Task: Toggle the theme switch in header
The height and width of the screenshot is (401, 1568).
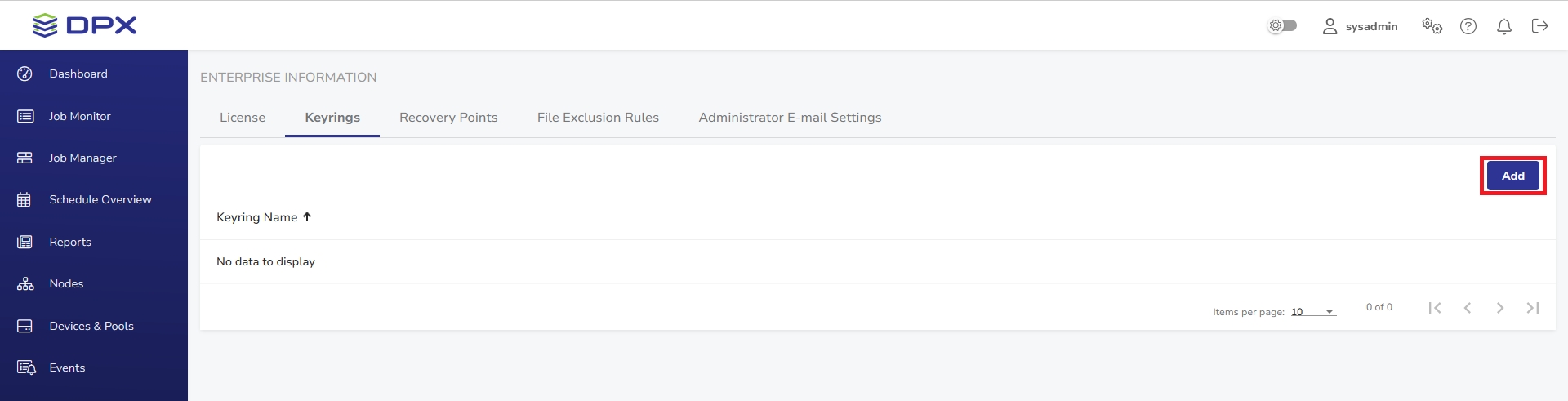Action: click(1282, 25)
